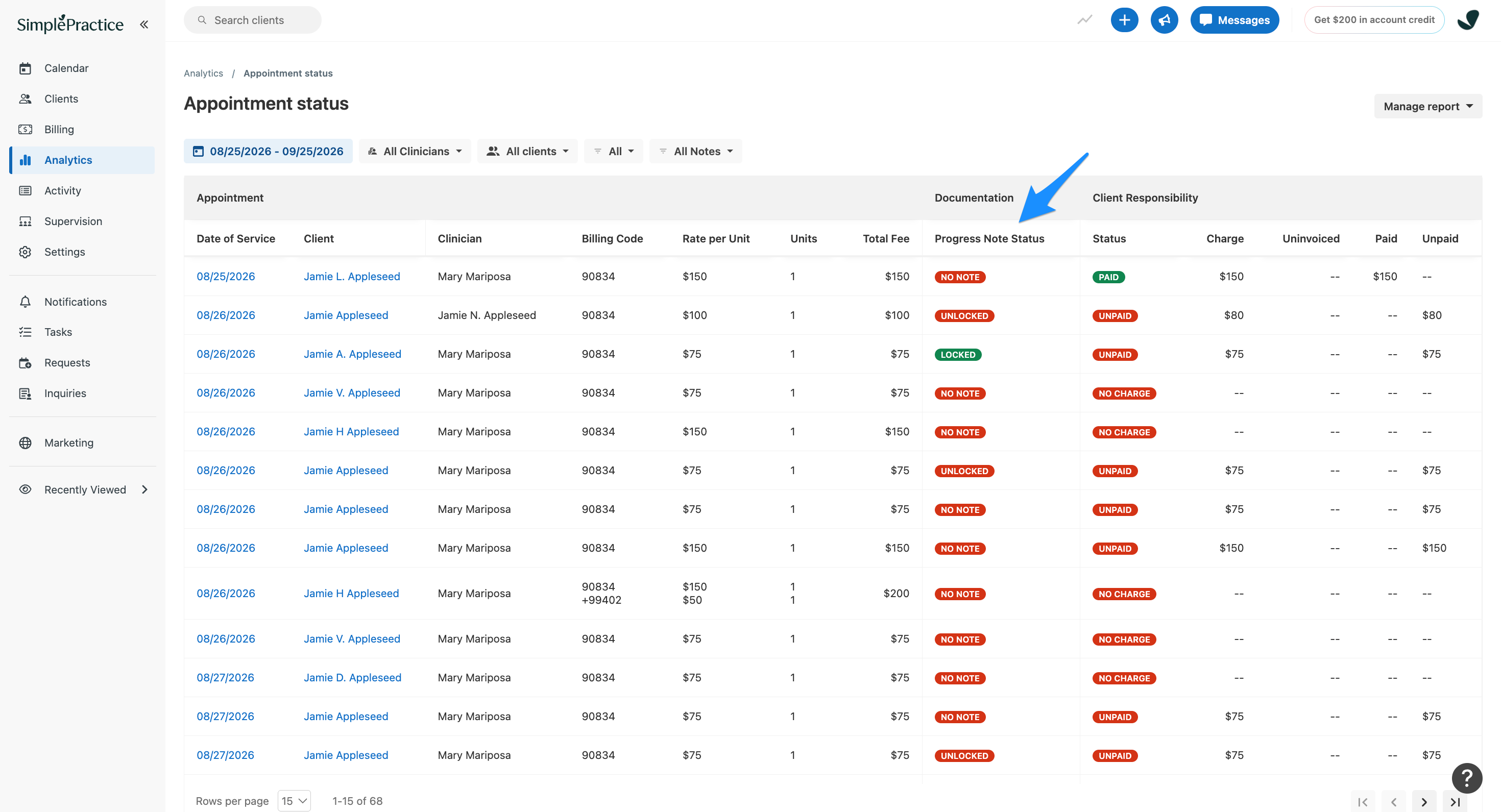Click the Analytics breadcrumb link
Screen dimensions: 1501x812
pyautogui.click(x=203, y=73)
